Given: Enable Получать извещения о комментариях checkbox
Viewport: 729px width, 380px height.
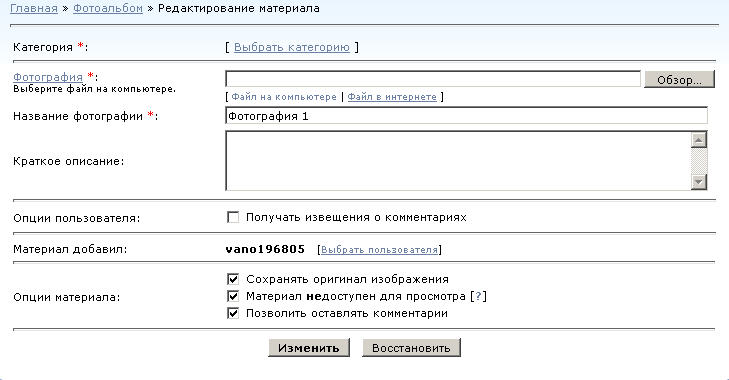Looking at the screenshot, I should pyautogui.click(x=233, y=217).
